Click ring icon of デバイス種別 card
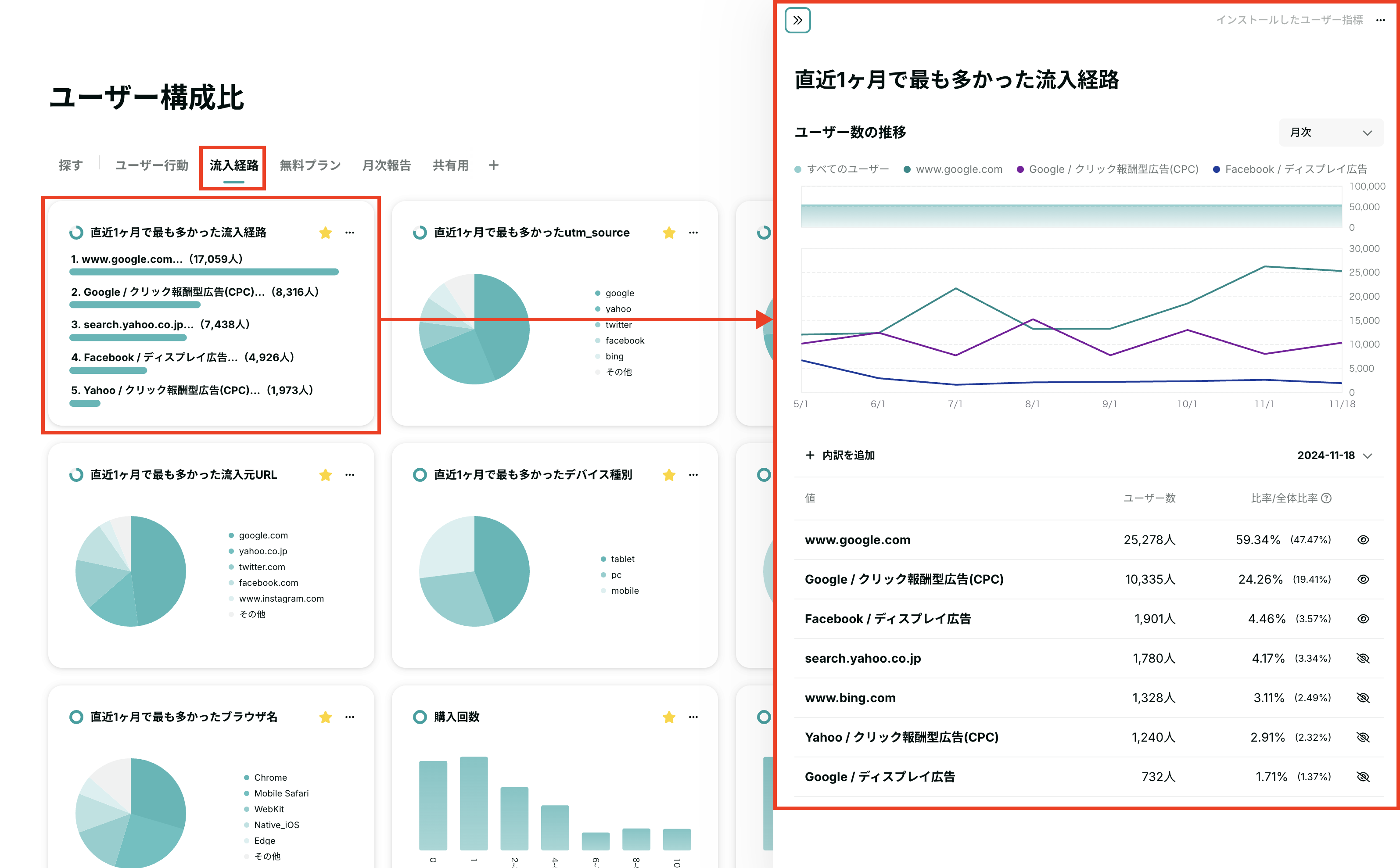This screenshot has width=1400, height=868. pyautogui.click(x=420, y=475)
